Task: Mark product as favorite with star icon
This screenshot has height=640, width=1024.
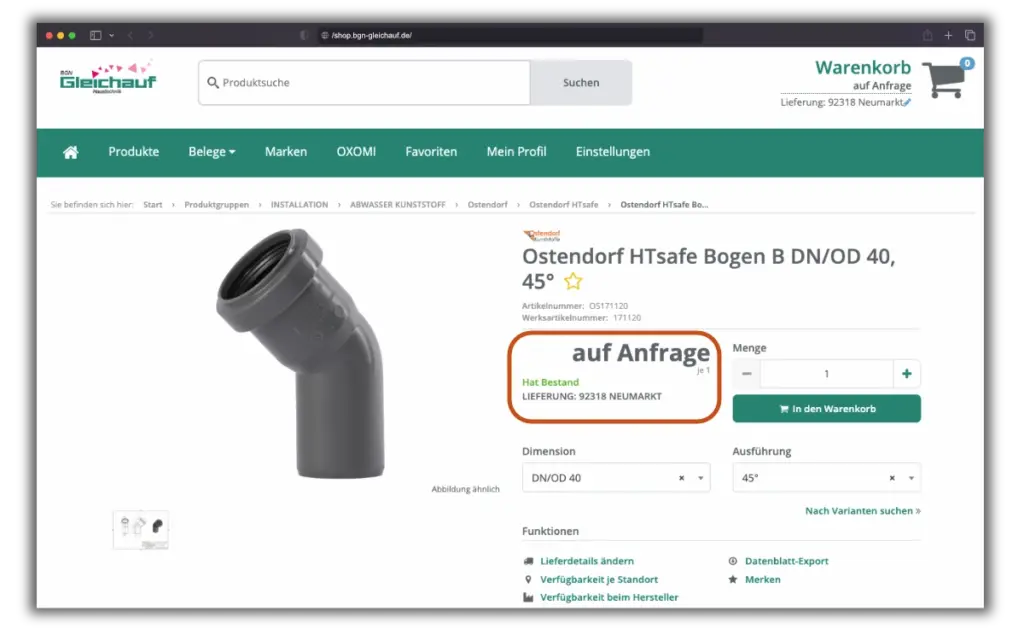Action: tap(573, 281)
